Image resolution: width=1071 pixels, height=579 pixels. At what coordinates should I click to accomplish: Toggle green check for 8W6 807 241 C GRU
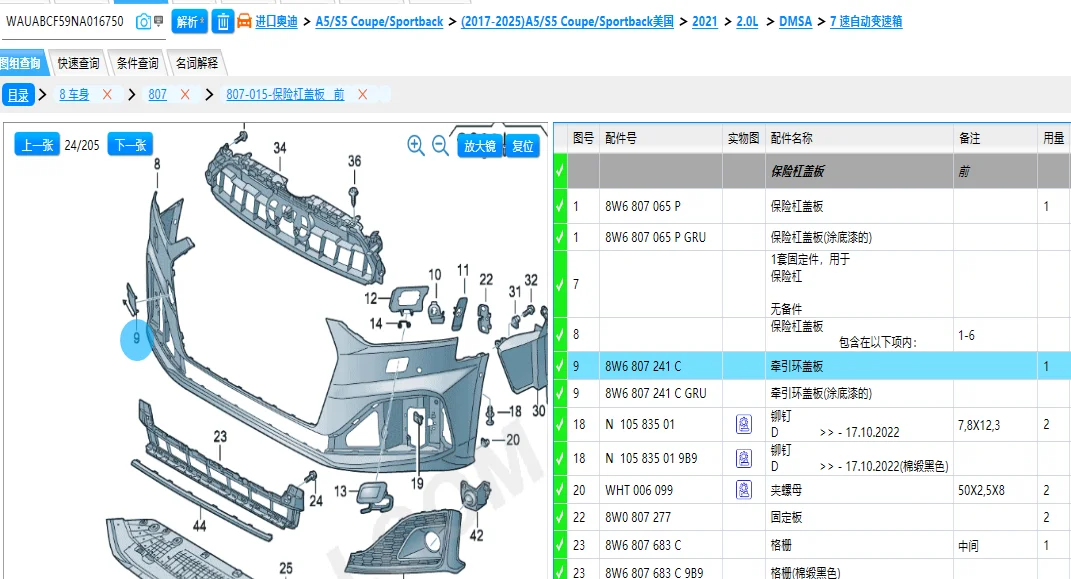(x=560, y=393)
